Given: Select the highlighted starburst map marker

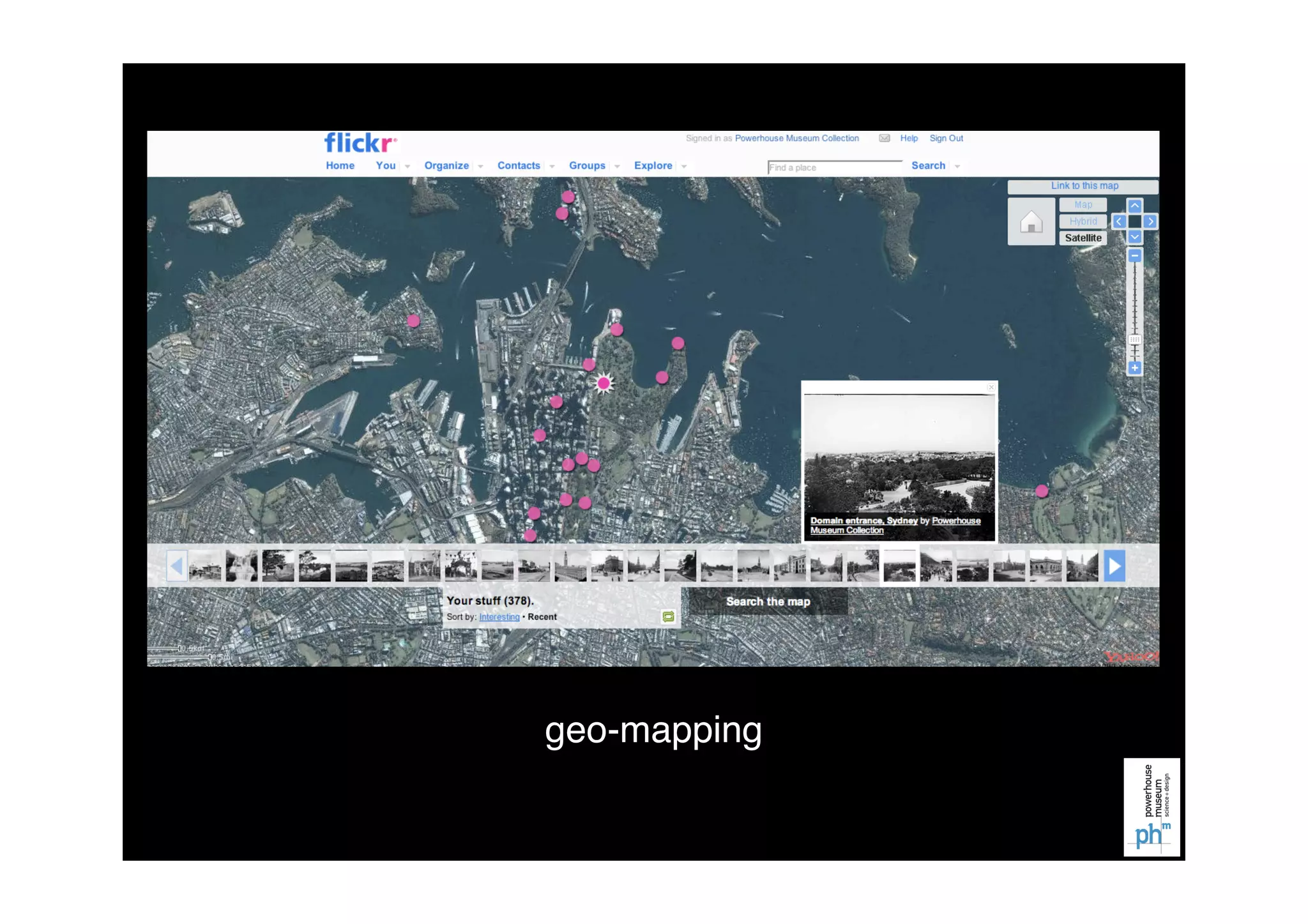Looking at the screenshot, I should coord(604,383).
